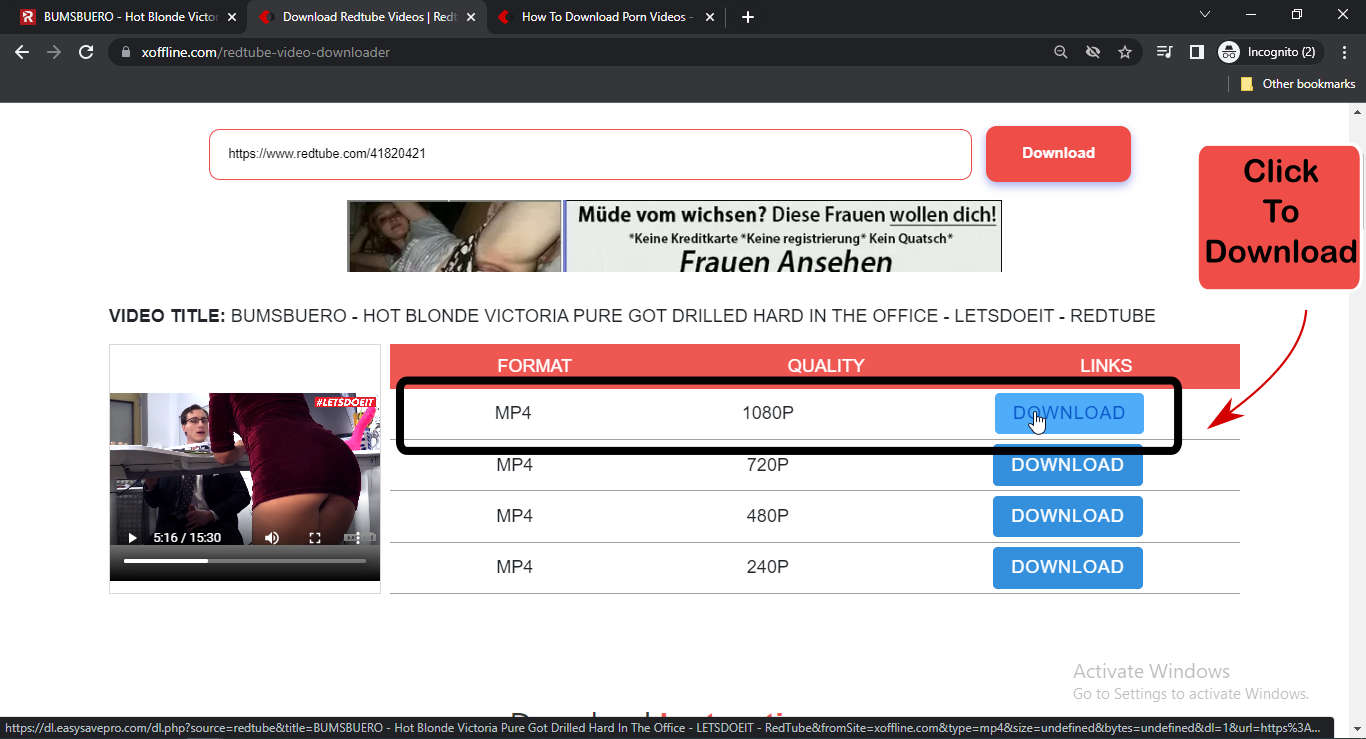
Task: Click the browser forward arrow
Action: (x=54, y=52)
